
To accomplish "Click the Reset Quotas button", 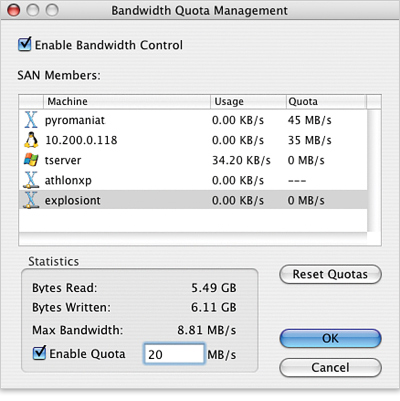I will (x=330, y=274).
